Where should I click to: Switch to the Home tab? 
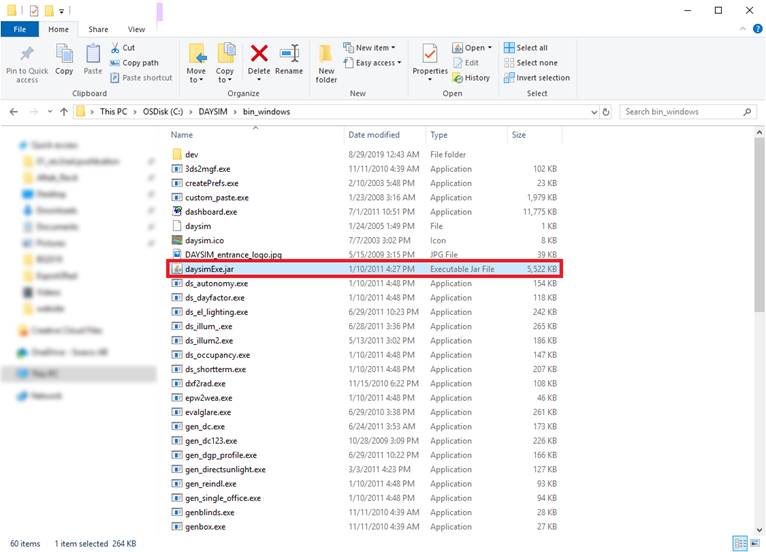point(58,29)
